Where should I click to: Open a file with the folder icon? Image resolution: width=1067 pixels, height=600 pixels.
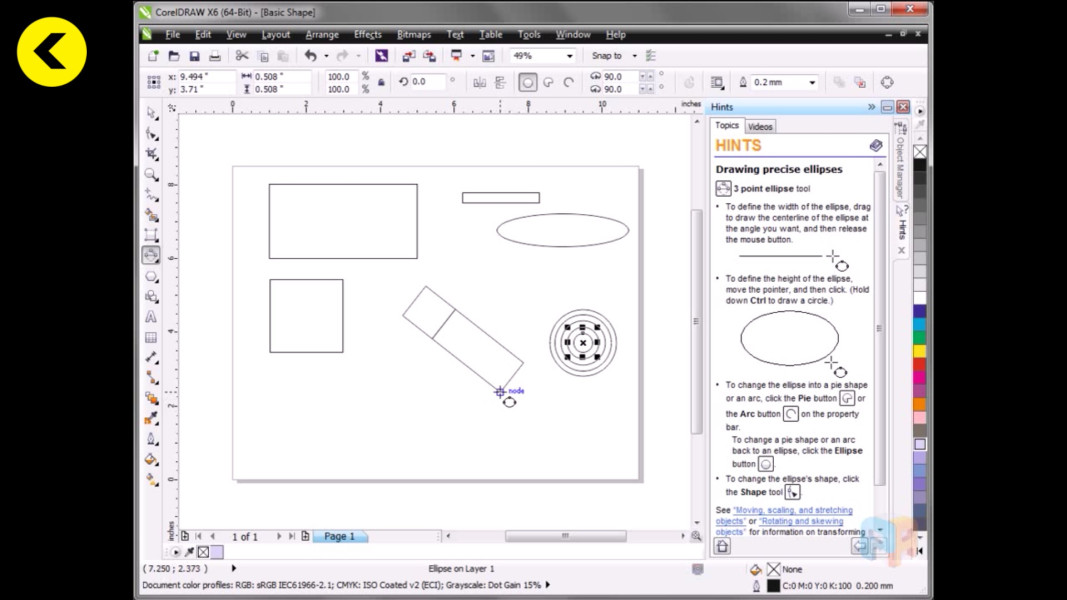pyautogui.click(x=174, y=56)
